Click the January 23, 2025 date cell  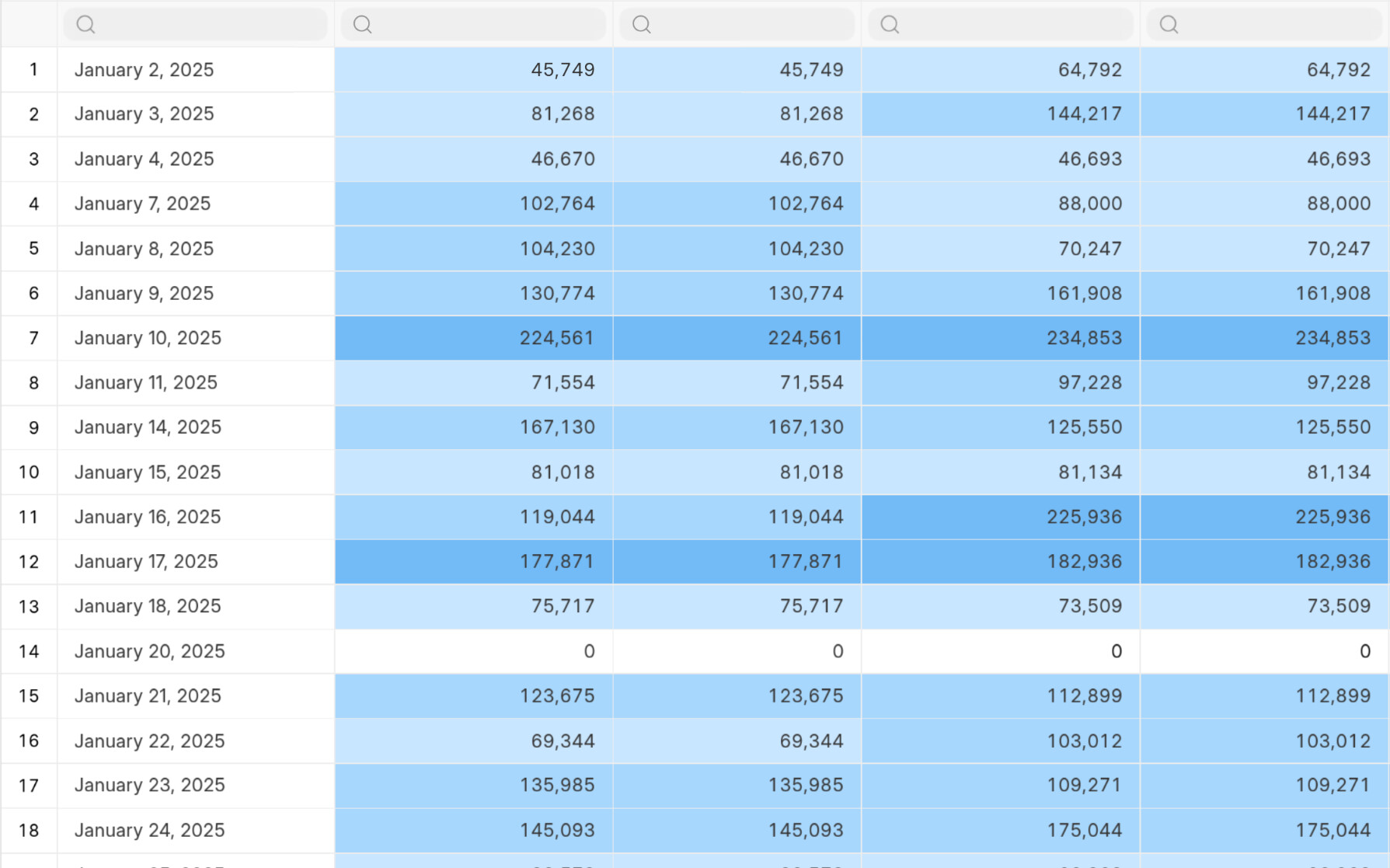[x=196, y=786]
